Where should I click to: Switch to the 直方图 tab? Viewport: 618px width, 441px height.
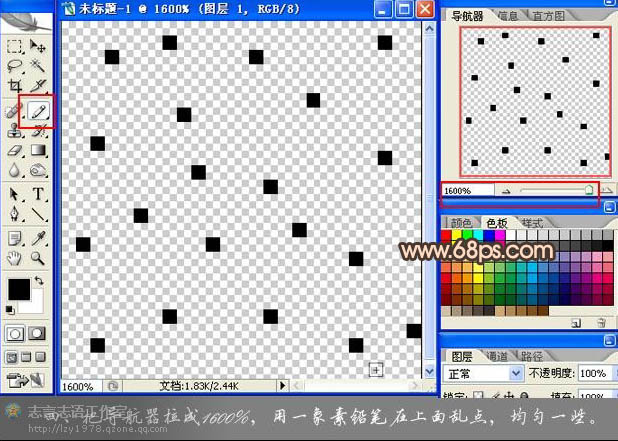549,16
